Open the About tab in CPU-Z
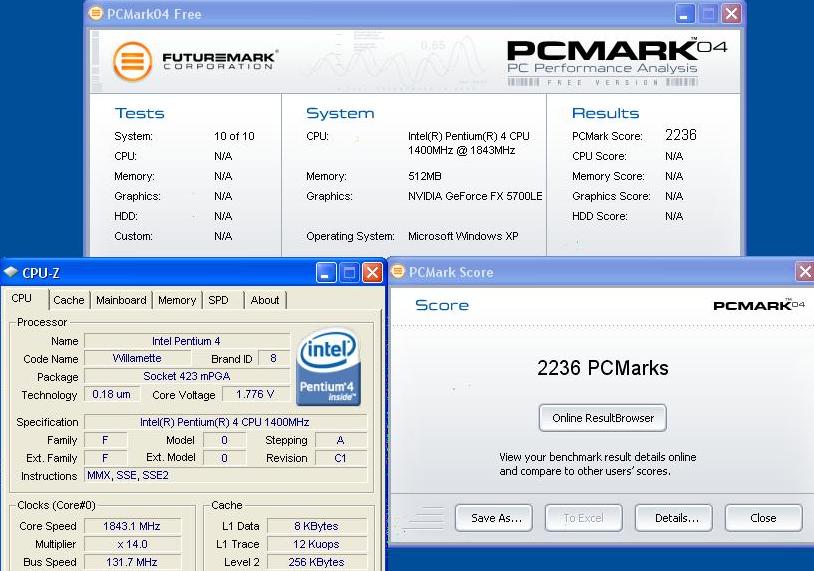814x571 pixels. pos(265,300)
